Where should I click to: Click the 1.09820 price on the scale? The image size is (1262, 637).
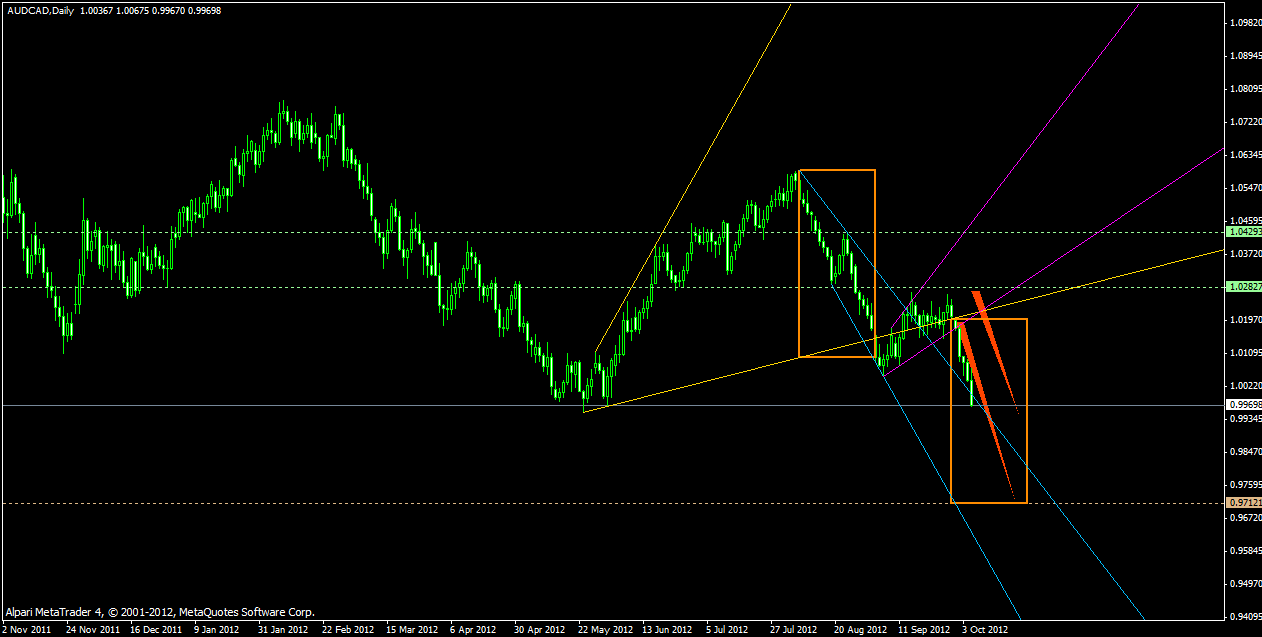point(1243,22)
